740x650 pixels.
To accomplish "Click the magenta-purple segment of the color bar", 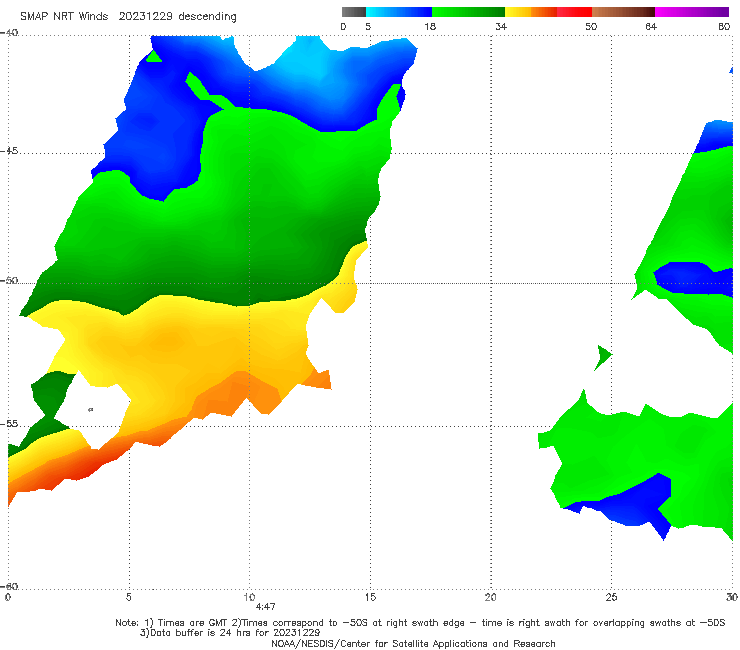I will 692,12.
